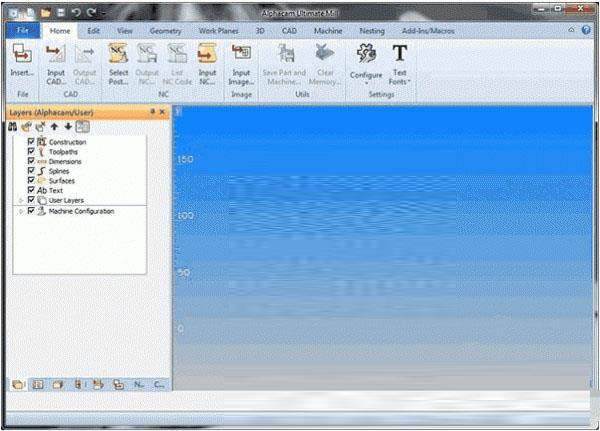Switch to the CAD ribbon tab
The image size is (600, 431).
click(289, 31)
